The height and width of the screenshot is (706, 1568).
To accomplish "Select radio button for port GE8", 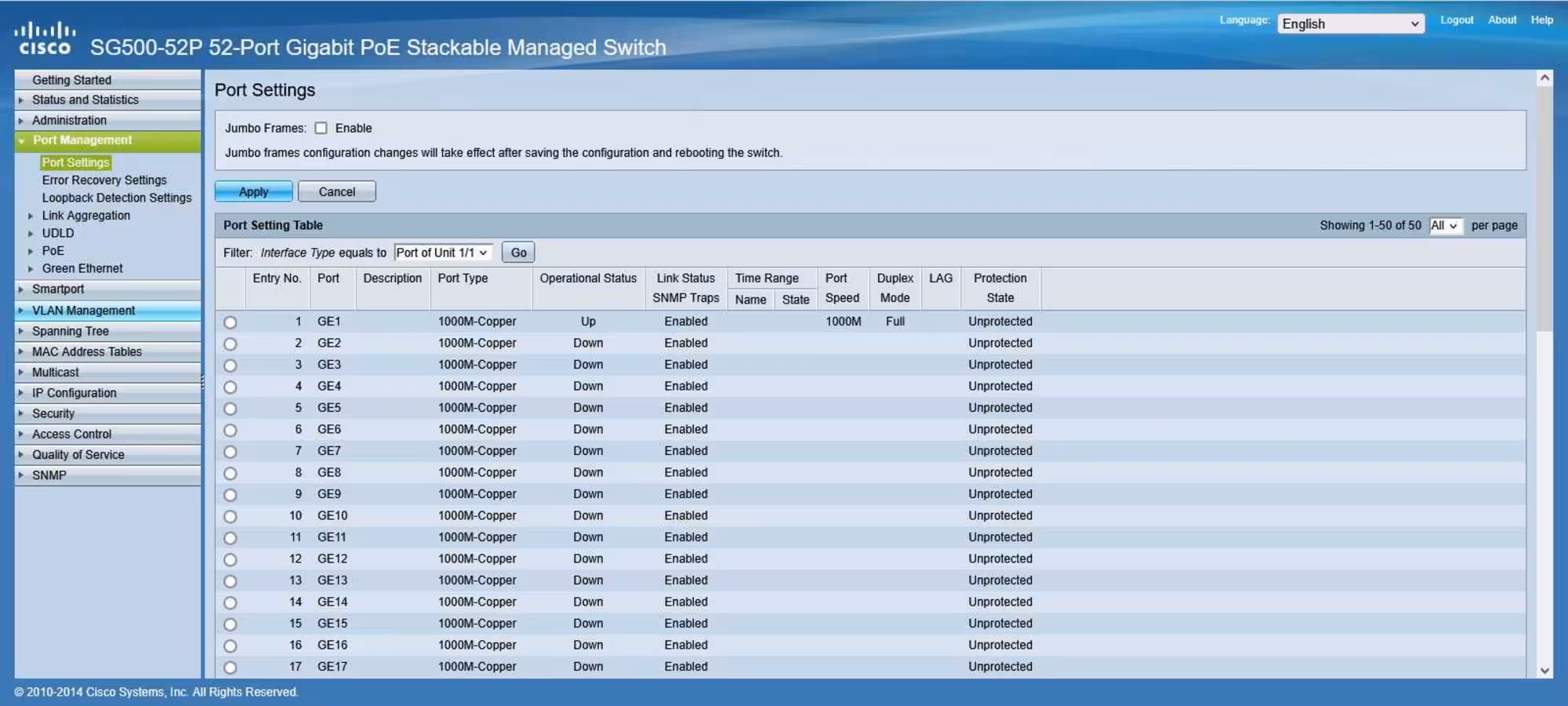I will 230,473.
